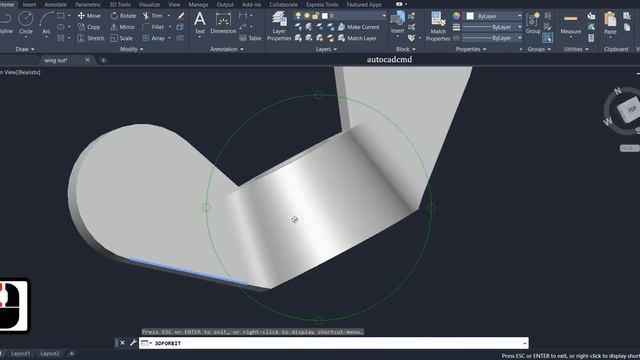Select the Arc drawing tool

pos(46,22)
